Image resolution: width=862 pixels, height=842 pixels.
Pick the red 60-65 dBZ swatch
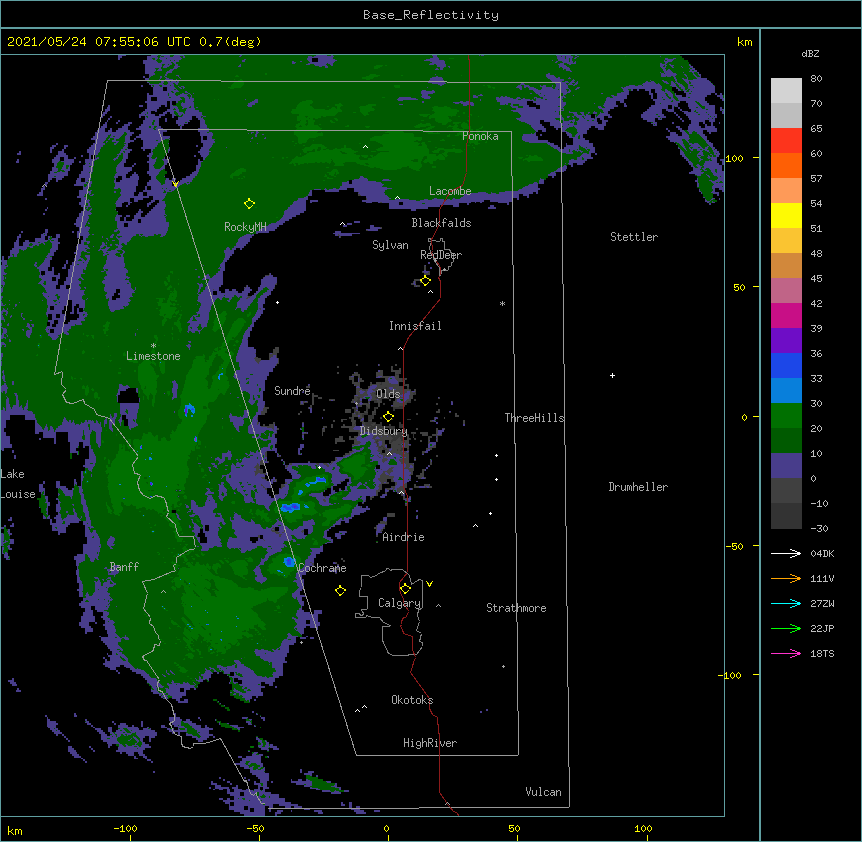point(786,140)
